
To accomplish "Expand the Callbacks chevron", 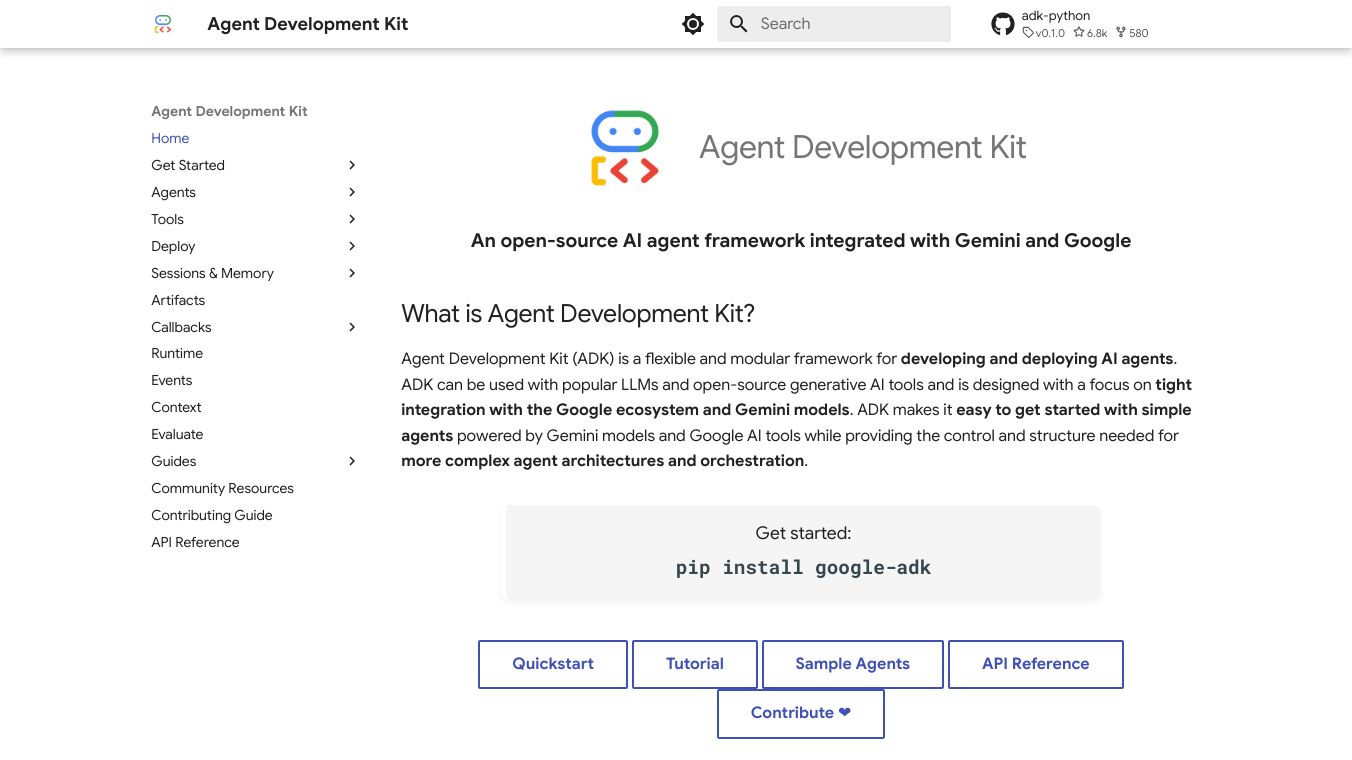I will (352, 327).
